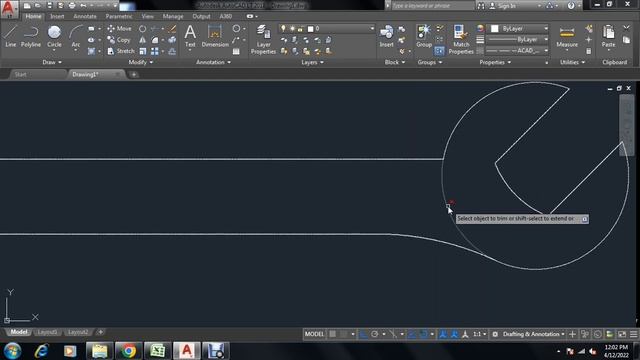The height and width of the screenshot is (360, 640).
Task: Click the Insert block tool
Action: pyautogui.click(x=386, y=36)
